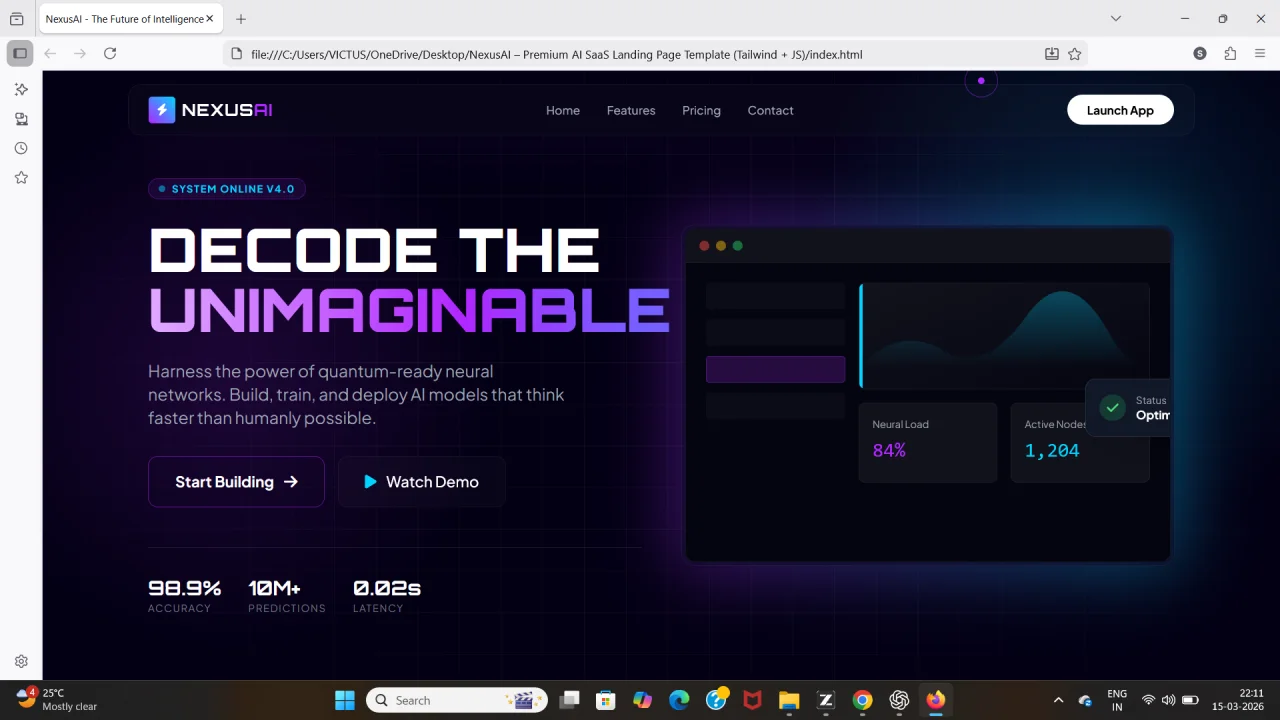Open ChatGPT app from the taskbar
1280x720 pixels.
(899, 700)
